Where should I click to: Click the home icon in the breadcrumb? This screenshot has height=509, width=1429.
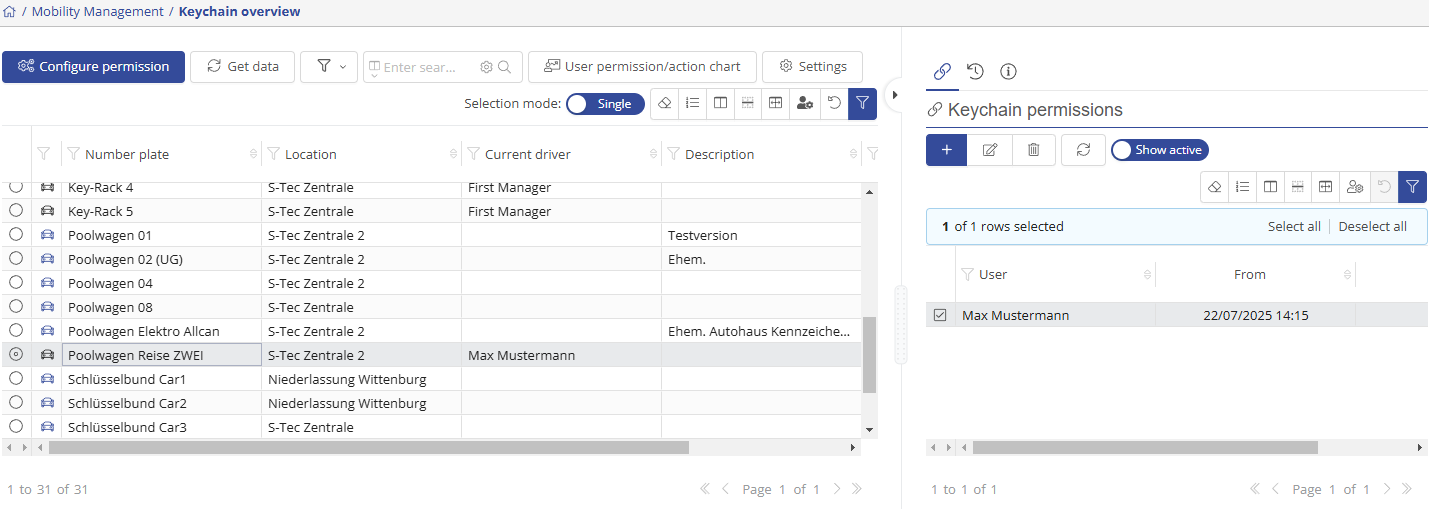click(x=10, y=12)
